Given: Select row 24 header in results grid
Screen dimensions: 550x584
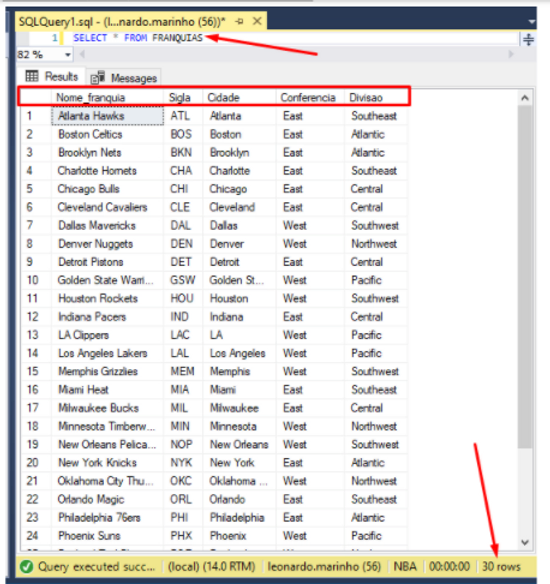Looking at the screenshot, I should point(36,536).
